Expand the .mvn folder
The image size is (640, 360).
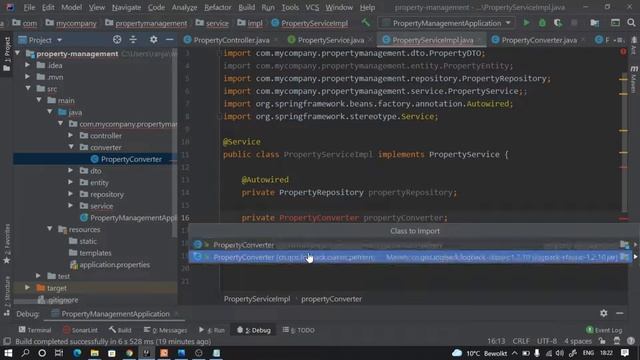(x=28, y=77)
